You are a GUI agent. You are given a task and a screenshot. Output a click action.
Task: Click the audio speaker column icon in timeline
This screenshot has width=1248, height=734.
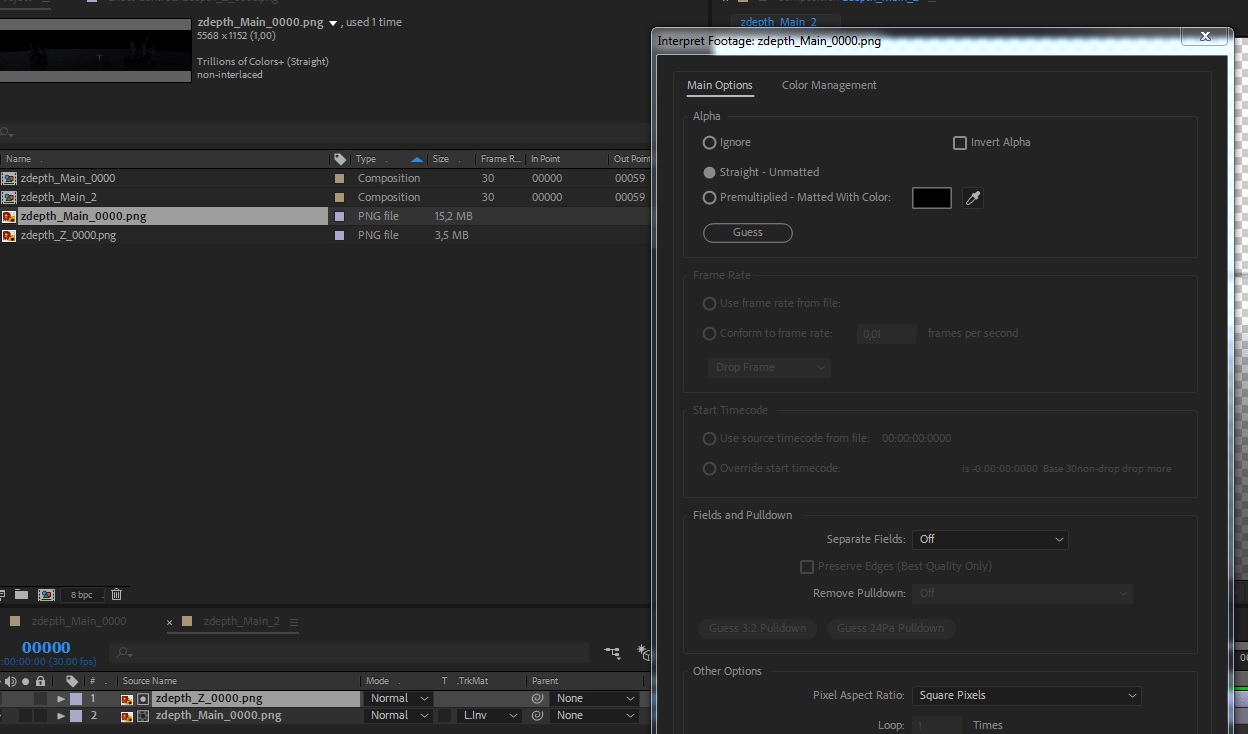[12, 681]
